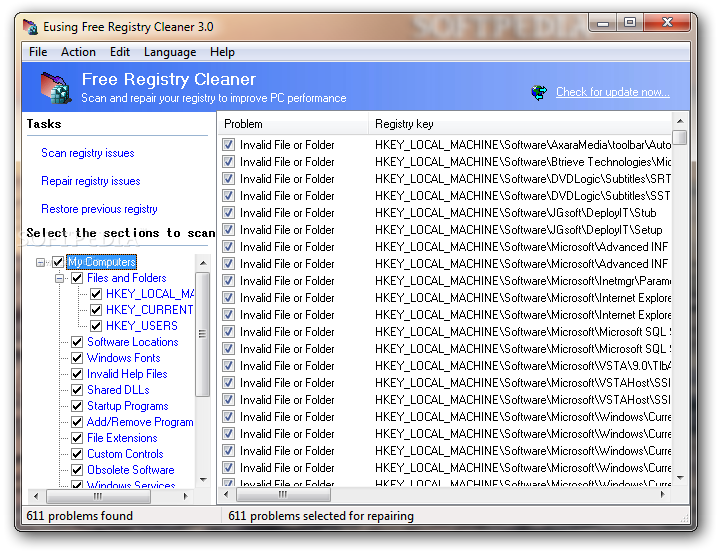Uncheck Invalid Help Files section
This screenshot has width=718, height=552.
tap(77, 374)
